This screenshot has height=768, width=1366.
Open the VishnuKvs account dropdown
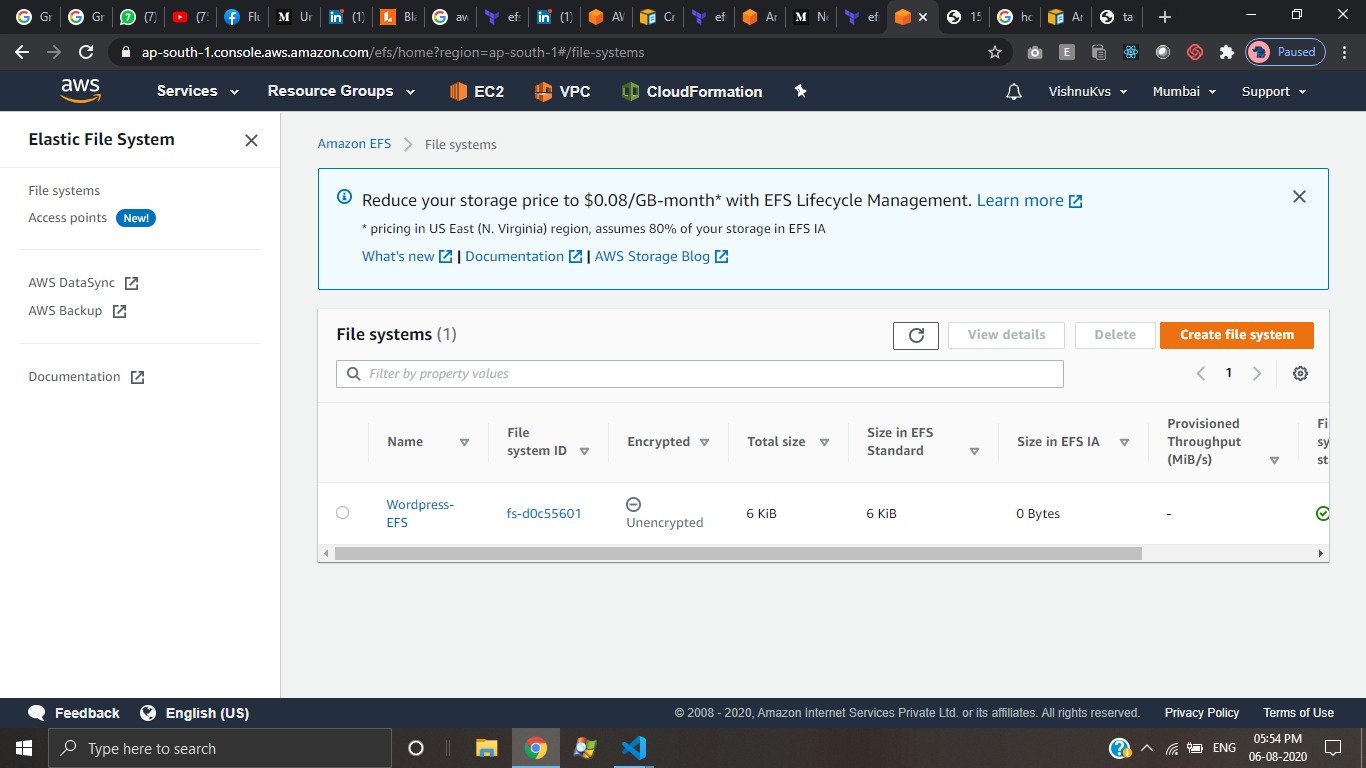[x=1088, y=91]
